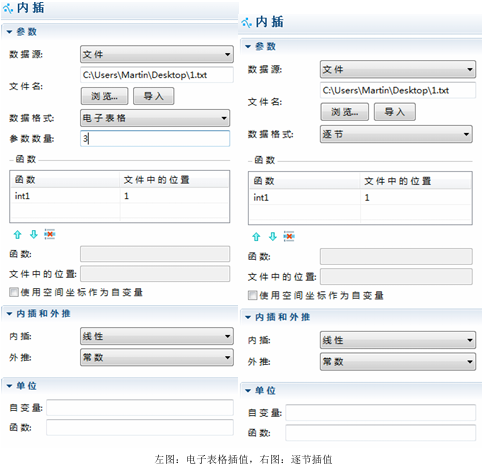Select int1 row in left table
This screenshot has width=486, height=475.
pyautogui.click(x=120, y=196)
